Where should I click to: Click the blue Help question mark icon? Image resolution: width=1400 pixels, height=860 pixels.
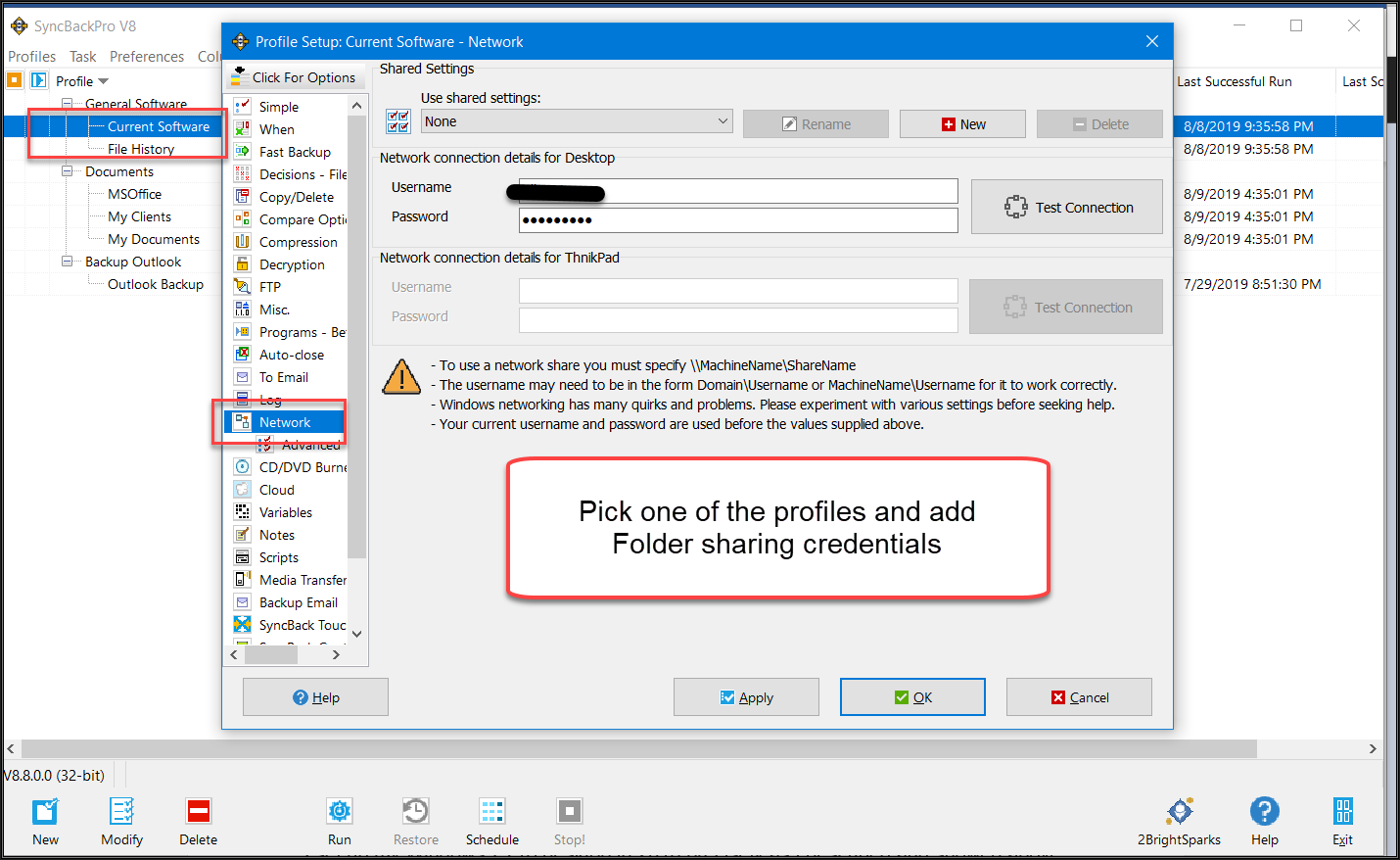[x=1265, y=812]
